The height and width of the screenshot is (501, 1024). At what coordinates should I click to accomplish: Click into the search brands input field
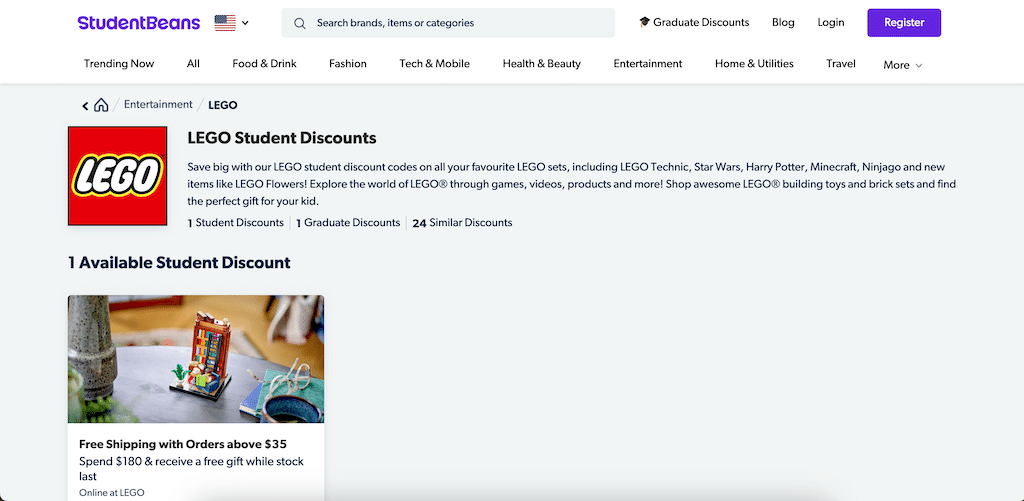tap(460, 23)
